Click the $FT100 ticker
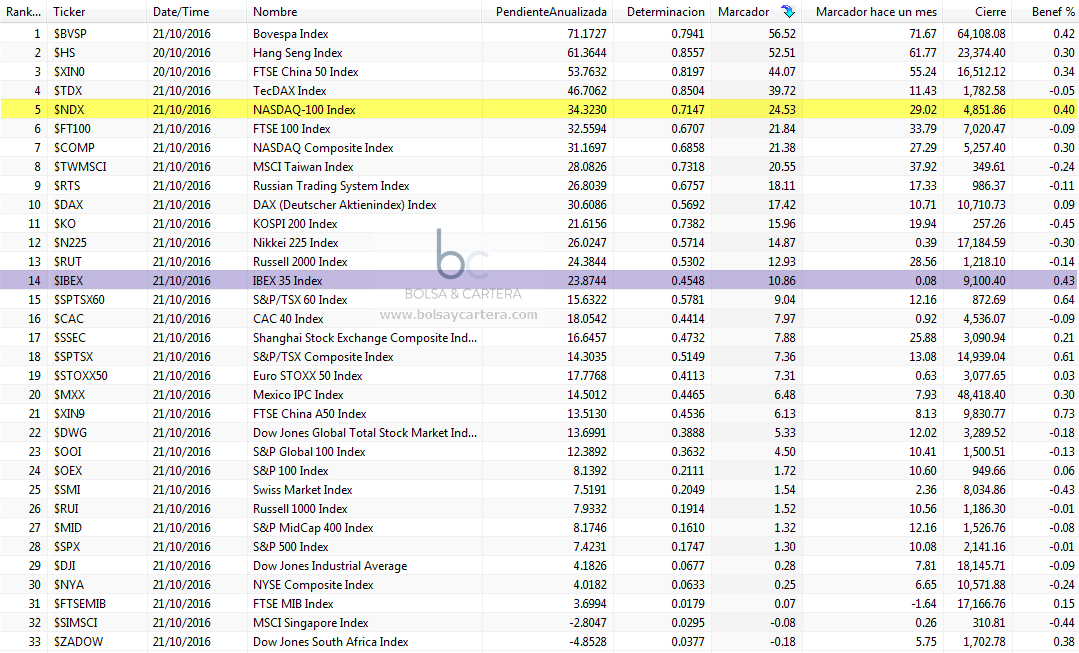 (x=72, y=129)
